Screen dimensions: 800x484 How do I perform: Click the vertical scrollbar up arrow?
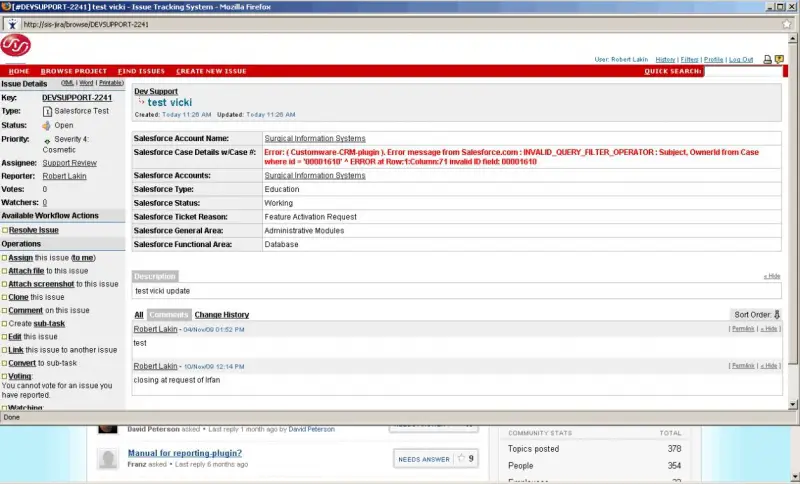click(x=792, y=39)
